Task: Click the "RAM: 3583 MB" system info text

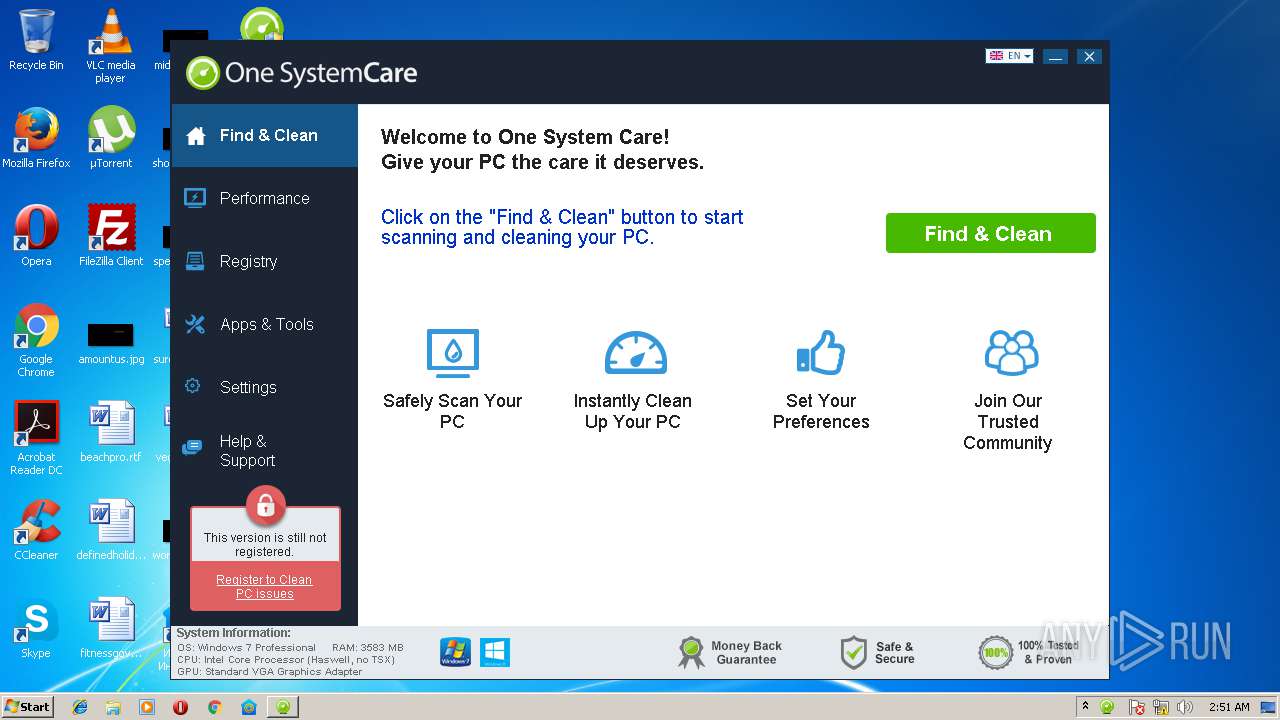Action: pos(368,647)
